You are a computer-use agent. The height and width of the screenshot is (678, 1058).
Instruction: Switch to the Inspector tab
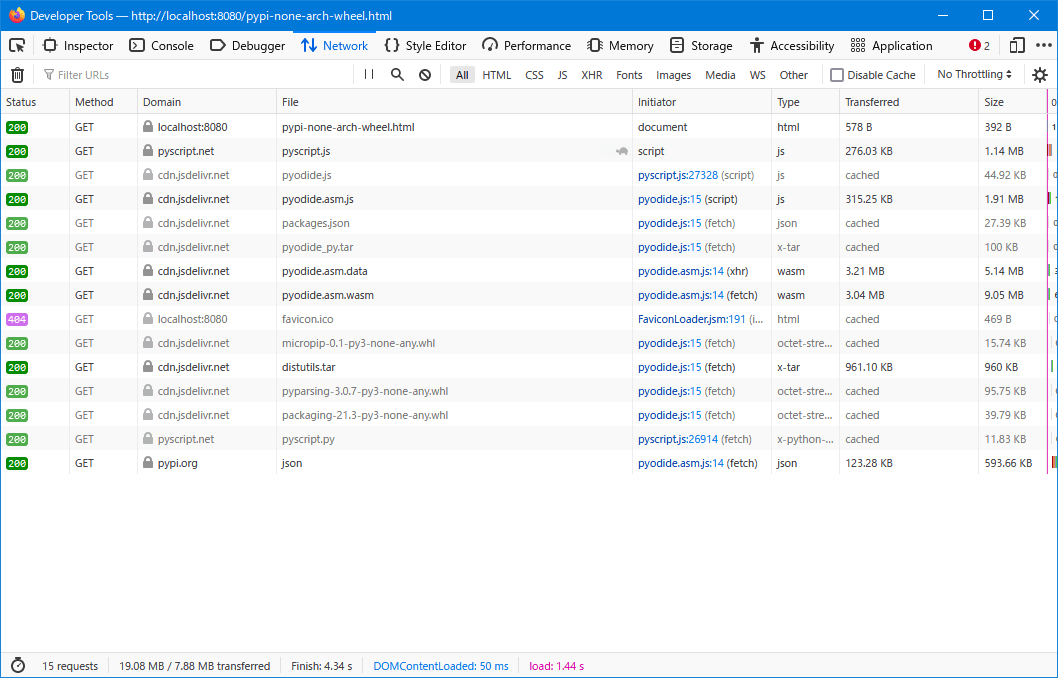tap(78, 46)
